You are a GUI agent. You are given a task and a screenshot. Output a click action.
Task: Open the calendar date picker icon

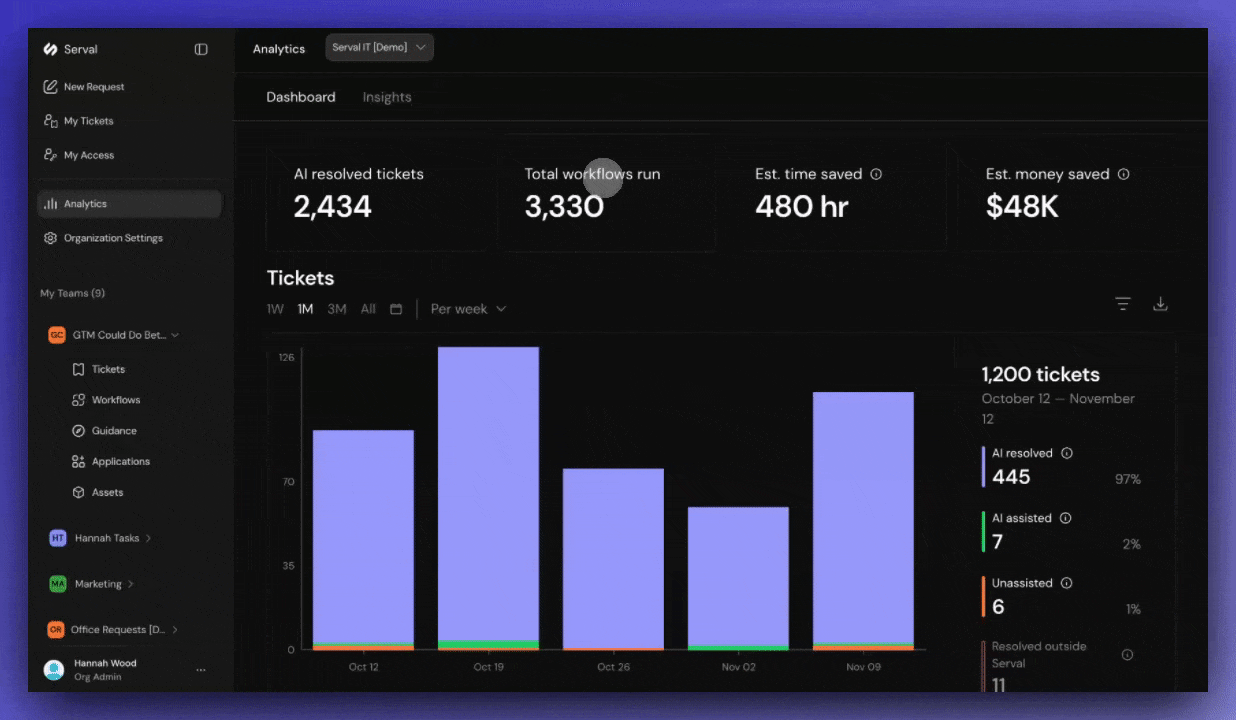396,309
